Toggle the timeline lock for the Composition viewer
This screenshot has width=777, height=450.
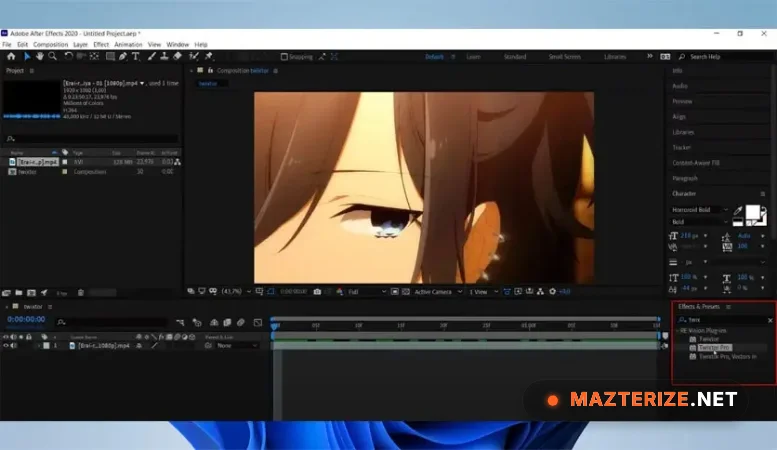[x=210, y=70]
